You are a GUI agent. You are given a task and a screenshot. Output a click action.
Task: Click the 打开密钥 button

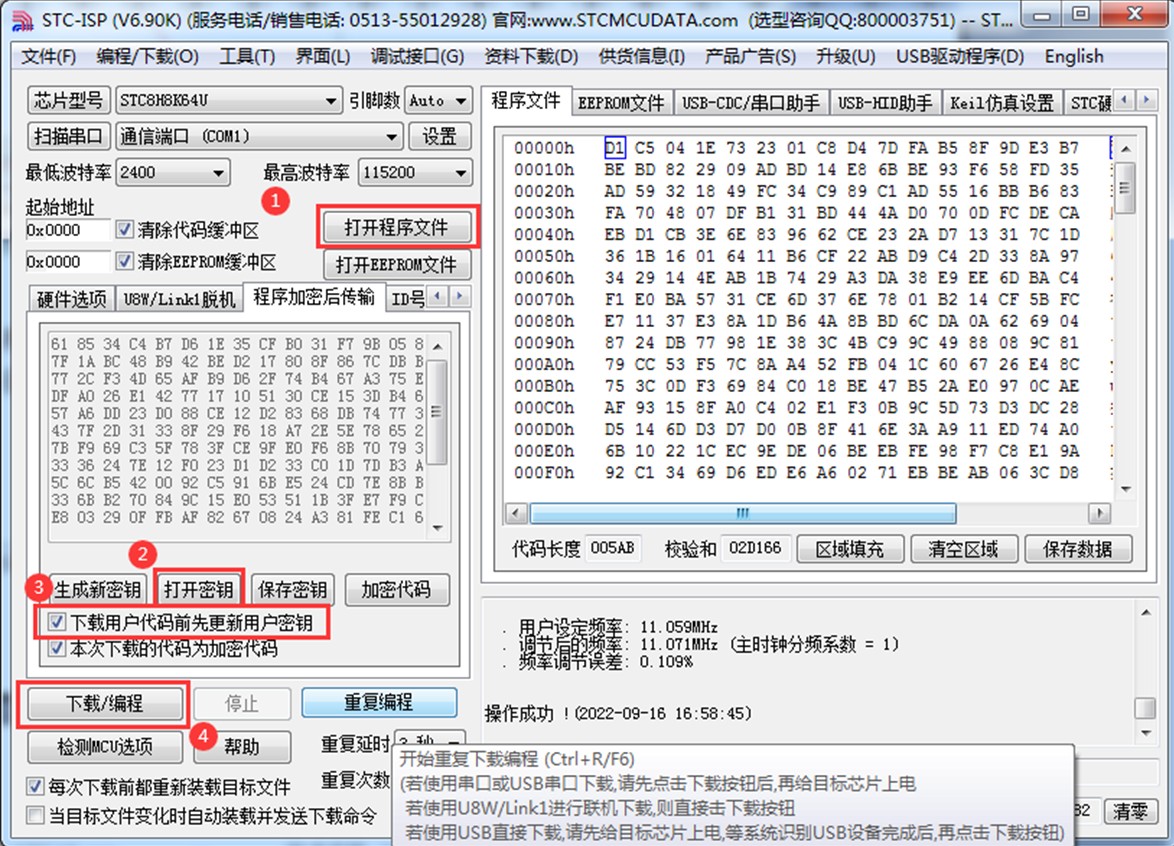[x=199, y=590]
